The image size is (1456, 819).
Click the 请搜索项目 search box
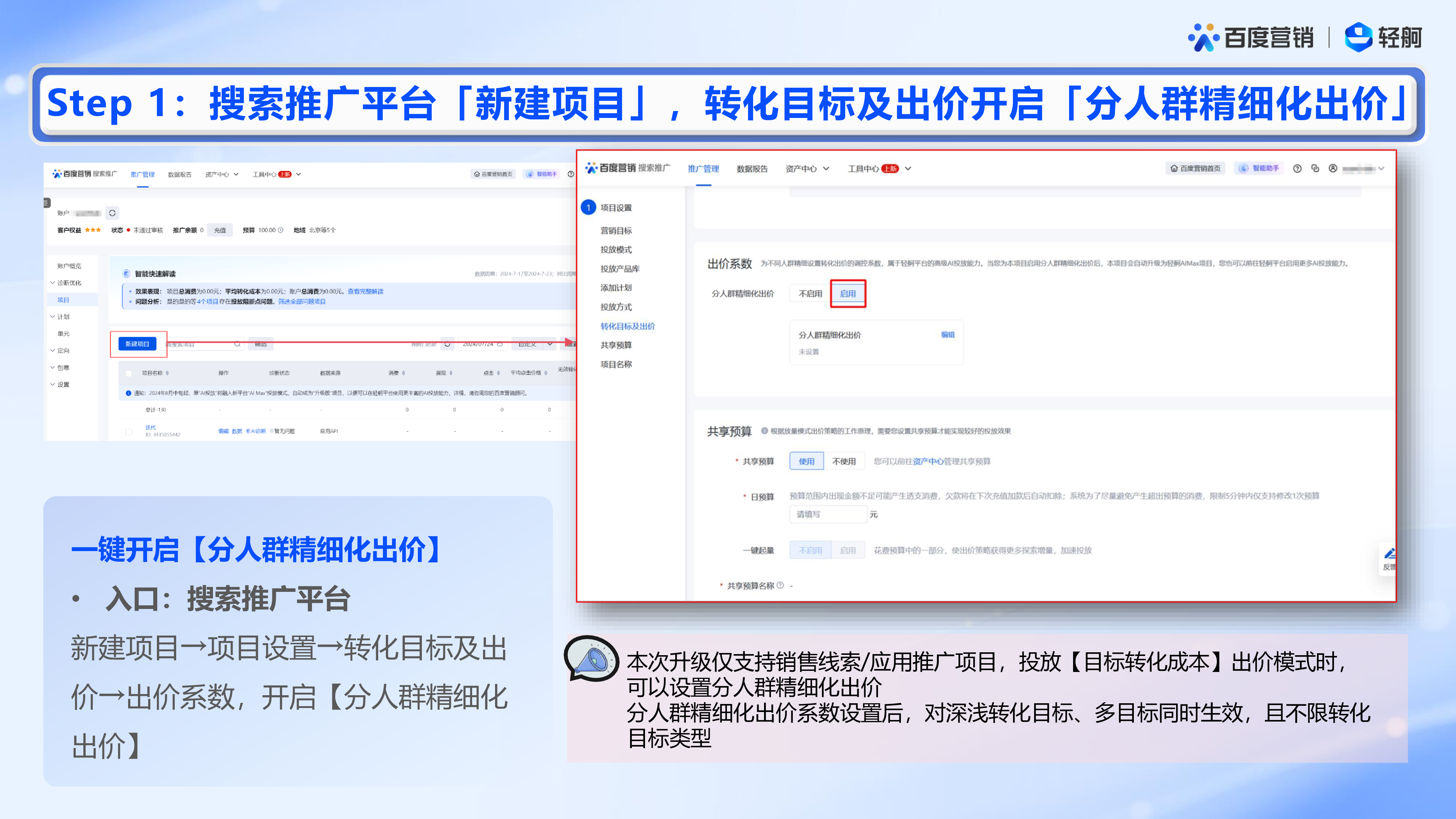pyautogui.click(x=203, y=344)
